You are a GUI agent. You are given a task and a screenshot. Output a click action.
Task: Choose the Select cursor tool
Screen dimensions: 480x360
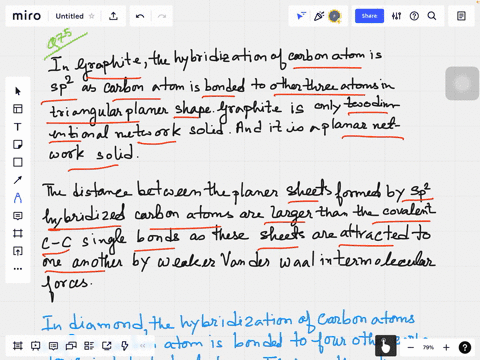pyautogui.click(x=18, y=91)
